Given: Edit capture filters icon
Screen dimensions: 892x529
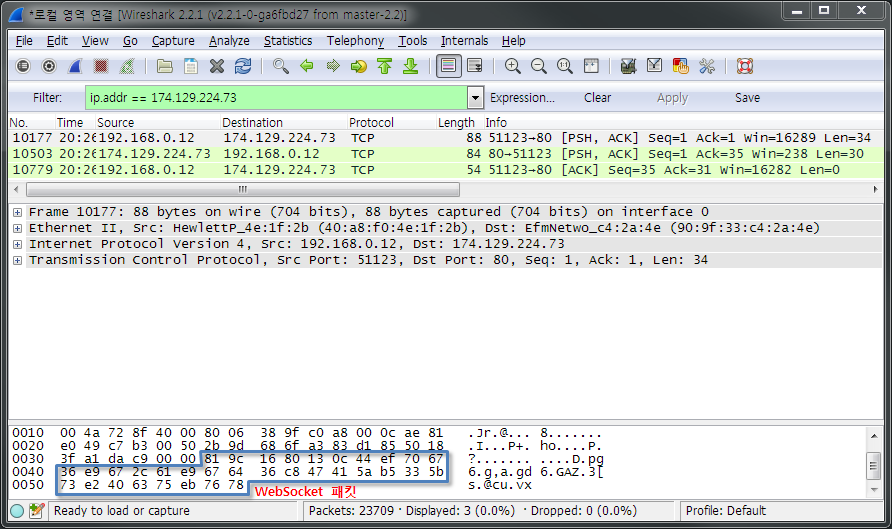Looking at the screenshot, I should tap(629, 67).
